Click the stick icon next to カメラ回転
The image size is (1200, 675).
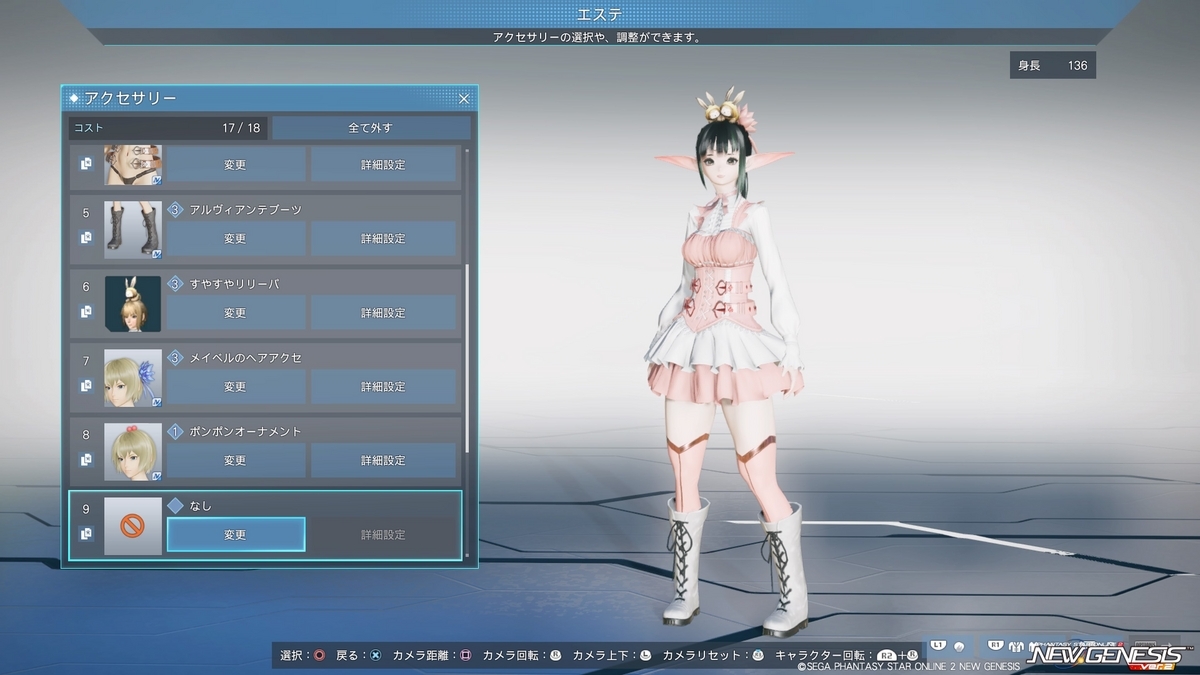555,655
